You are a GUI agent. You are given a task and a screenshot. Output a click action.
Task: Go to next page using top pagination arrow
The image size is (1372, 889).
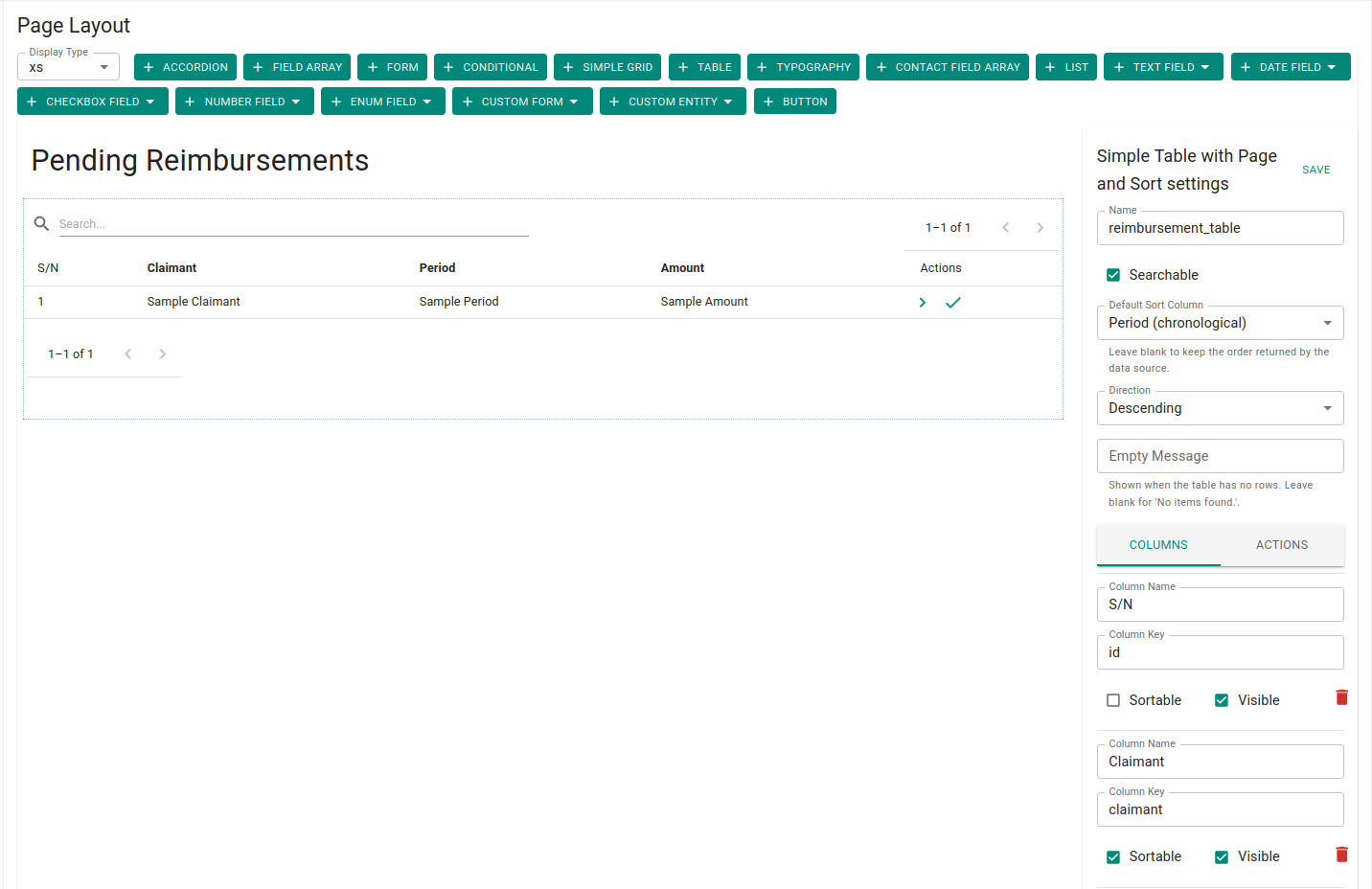coord(1040,228)
